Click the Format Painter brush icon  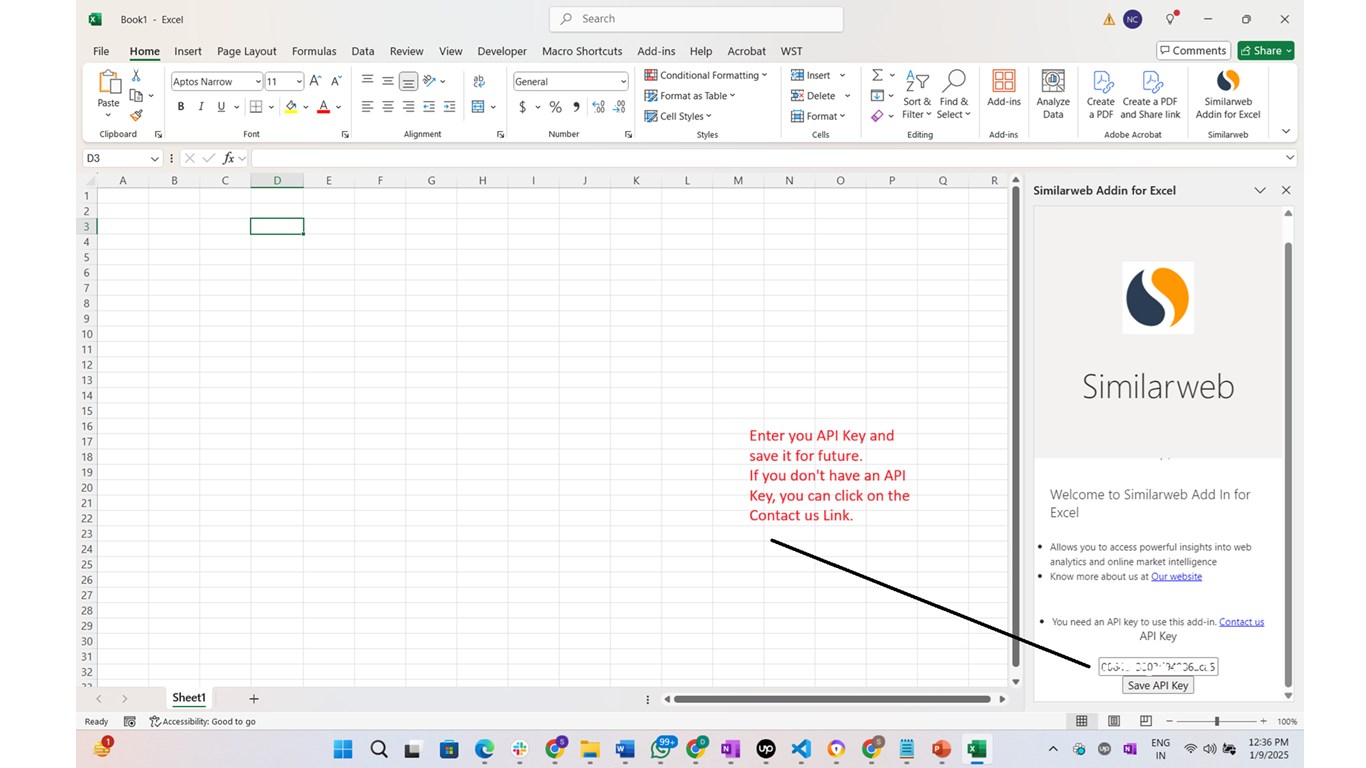click(137, 115)
